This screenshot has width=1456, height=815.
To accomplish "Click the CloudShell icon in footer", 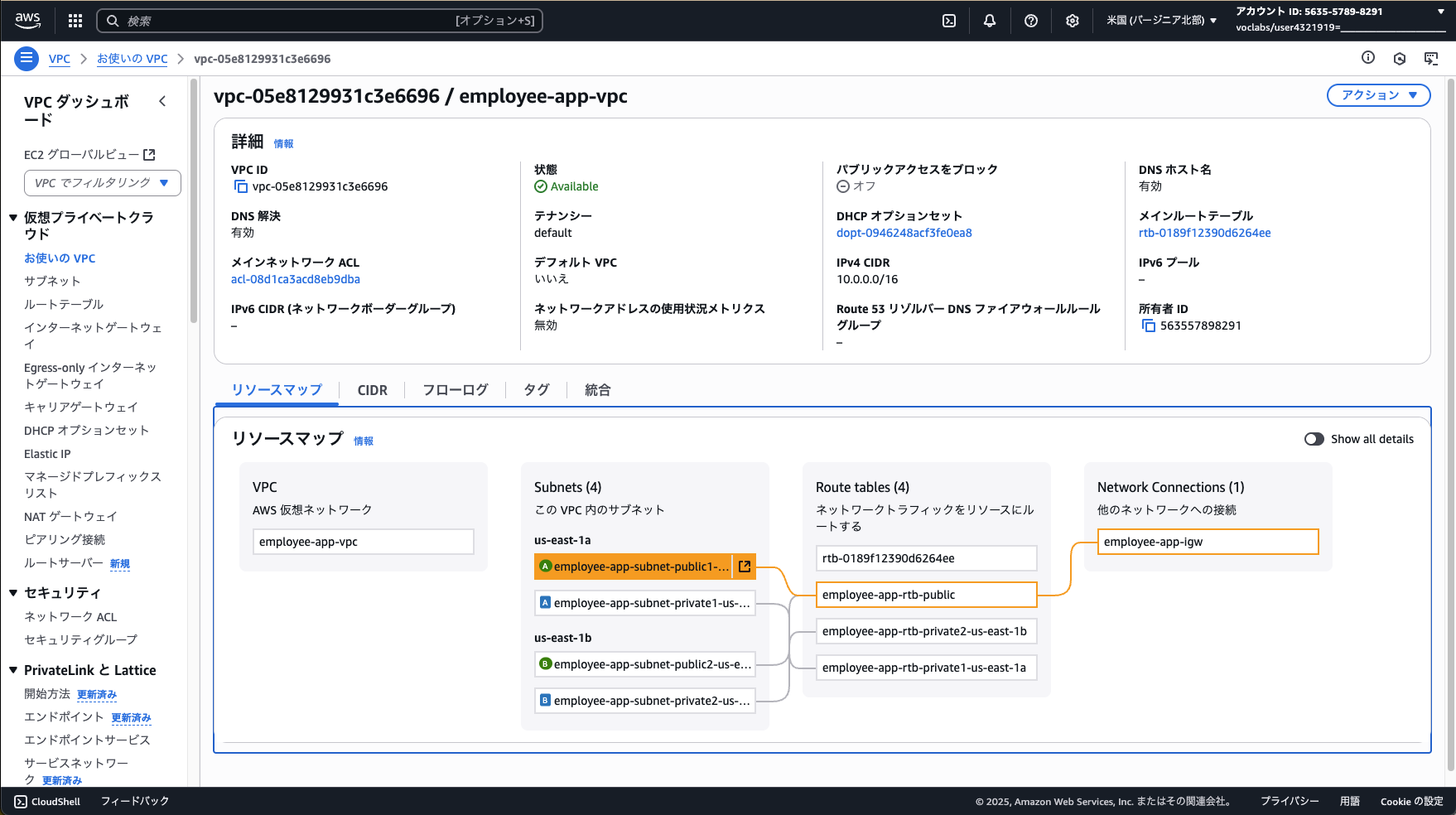I will pos(21,802).
